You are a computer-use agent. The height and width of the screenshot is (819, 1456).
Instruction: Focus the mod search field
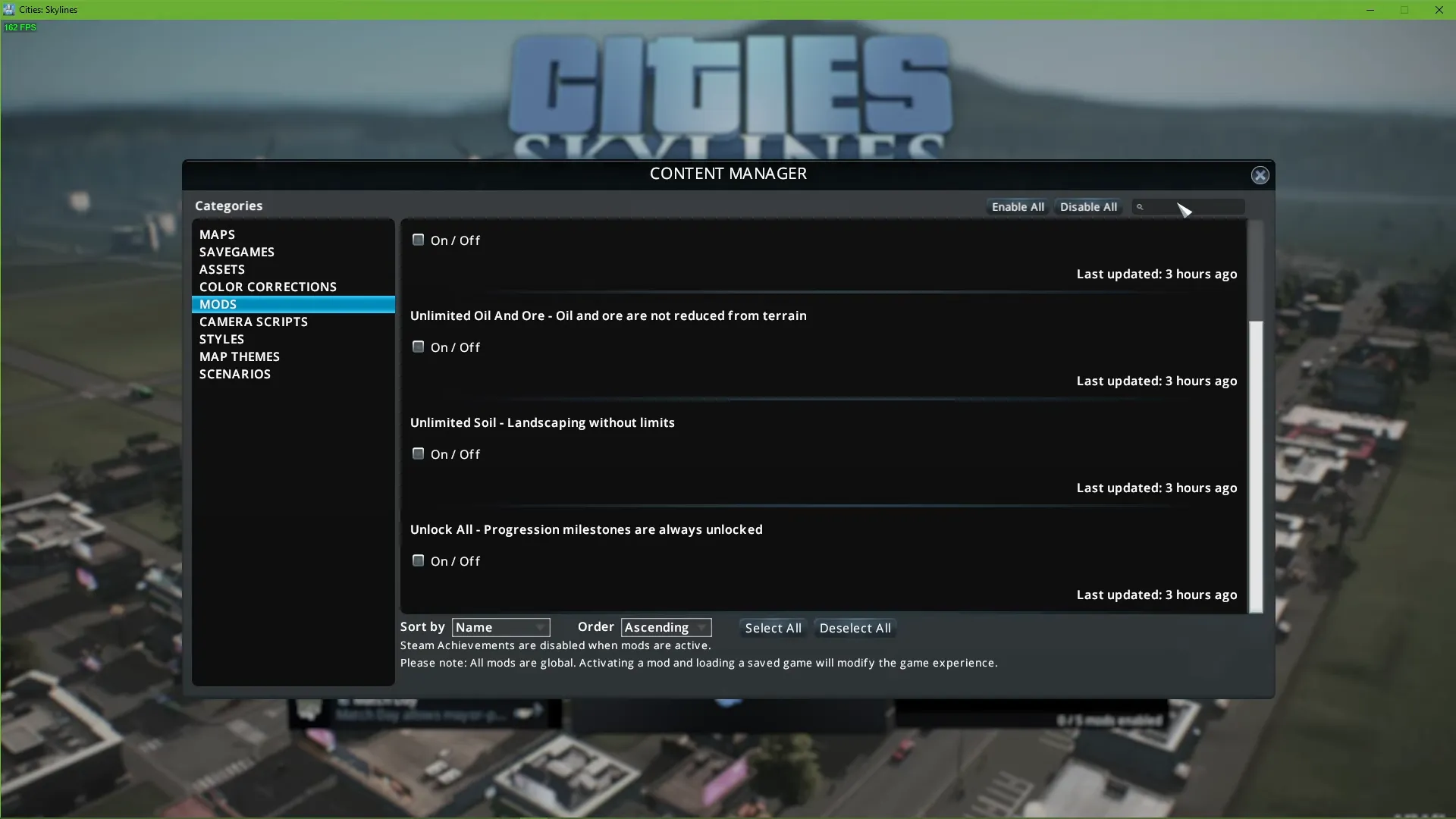pyautogui.click(x=1188, y=207)
